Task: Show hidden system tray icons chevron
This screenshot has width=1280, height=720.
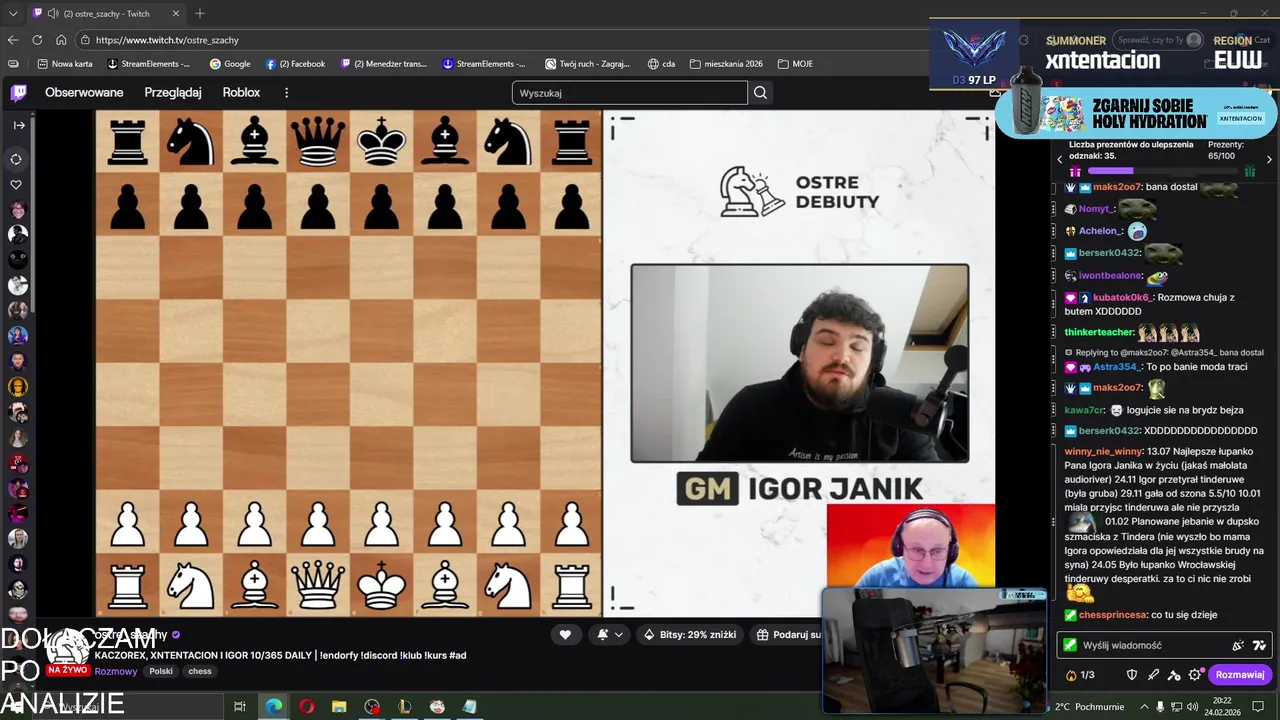Action: (x=1143, y=706)
